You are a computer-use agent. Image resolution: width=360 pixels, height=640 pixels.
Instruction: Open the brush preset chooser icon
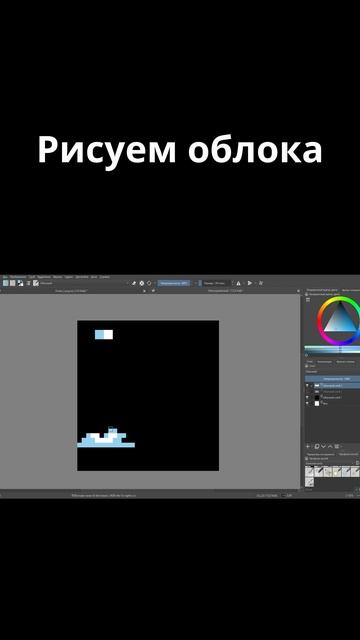coord(36,283)
